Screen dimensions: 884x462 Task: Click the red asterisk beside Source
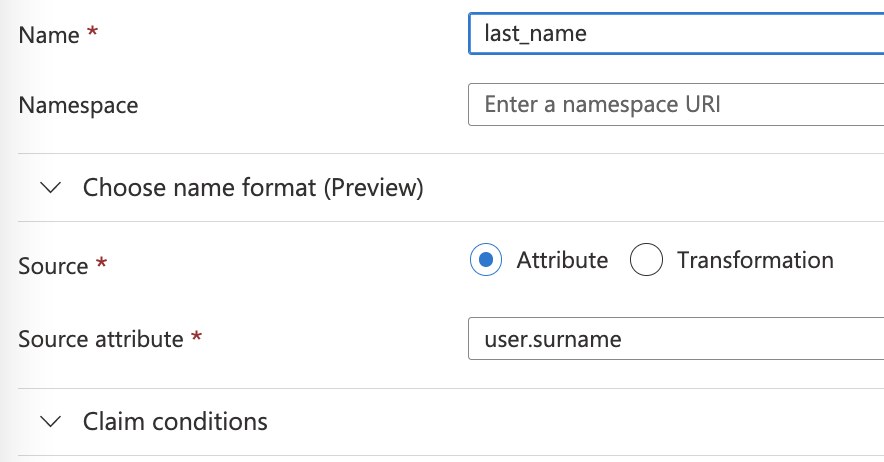click(101, 266)
